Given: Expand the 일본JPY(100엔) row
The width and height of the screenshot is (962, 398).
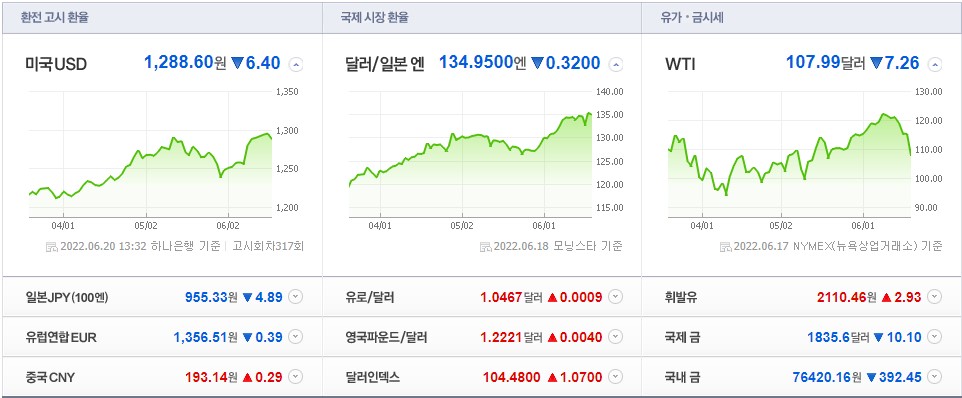Looking at the screenshot, I should tap(296, 297).
